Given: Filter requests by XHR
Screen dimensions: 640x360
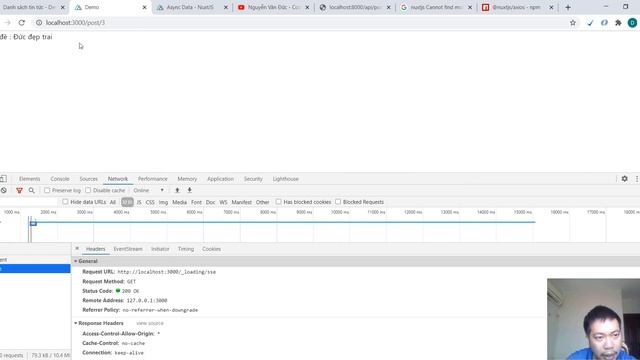Looking at the screenshot, I should (x=127, y=202).
